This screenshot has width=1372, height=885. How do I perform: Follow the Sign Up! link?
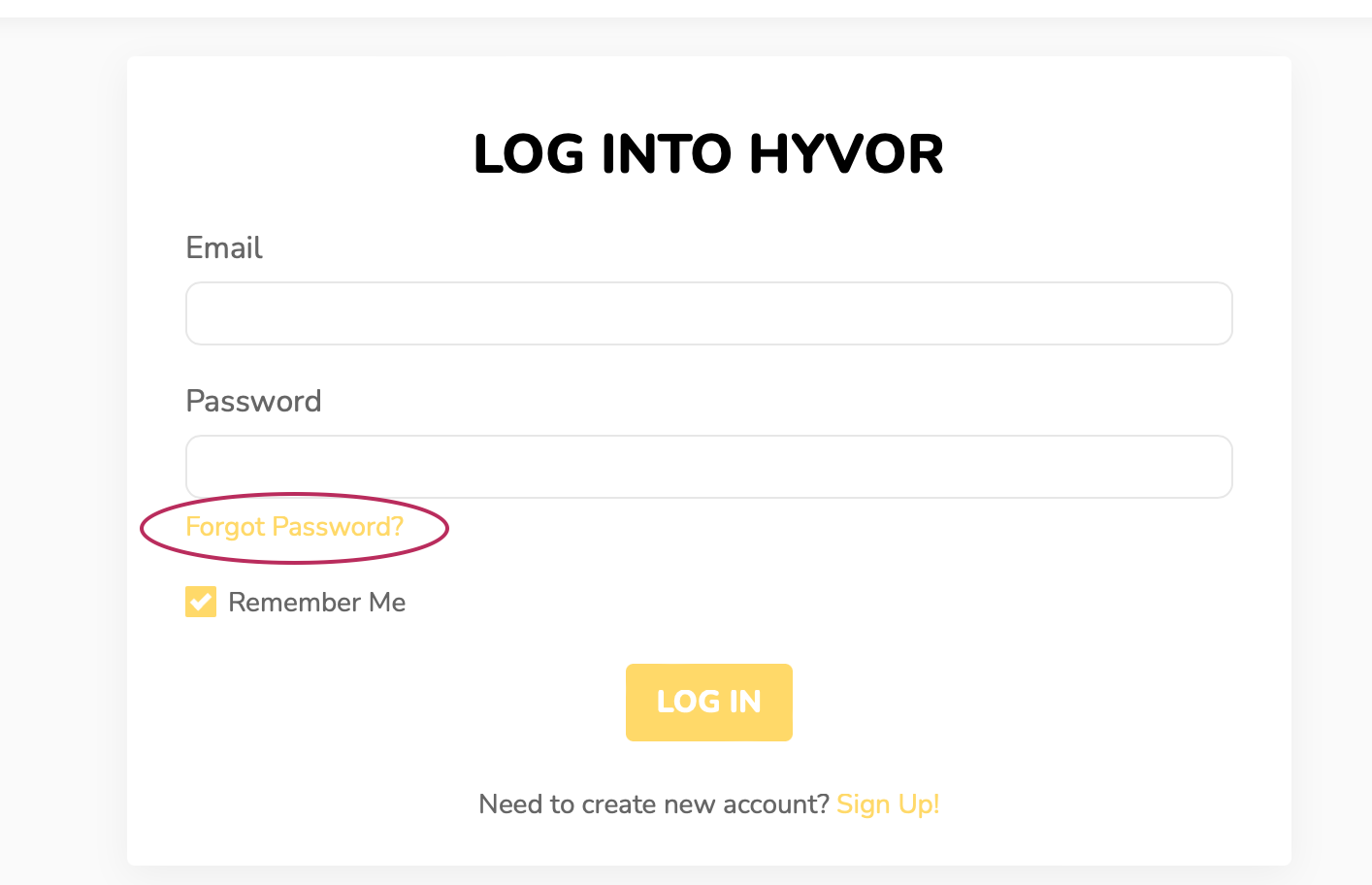(x=888, y=804)
